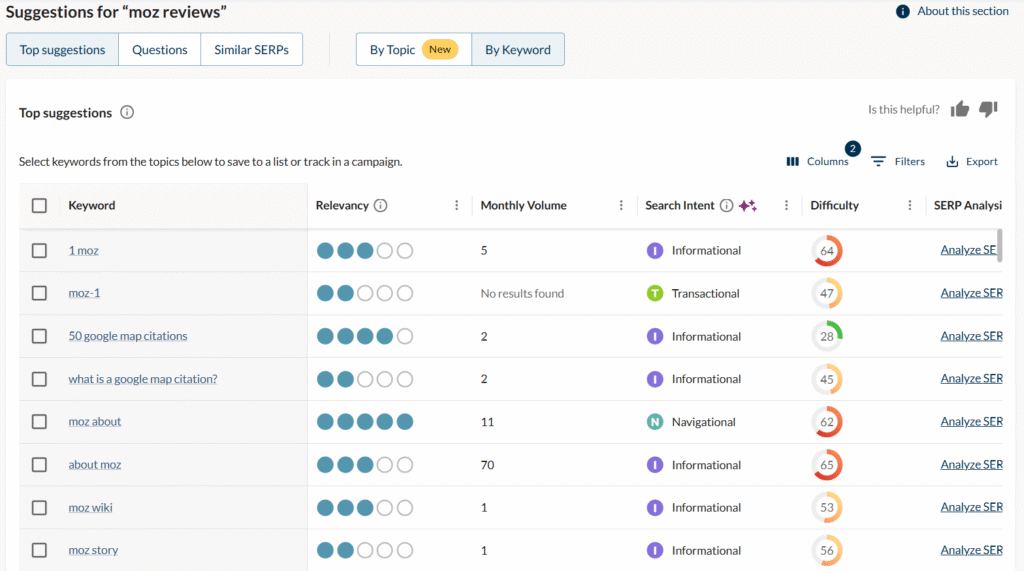Check the moz about row checkbox
This screenshot has width=1024, height=571.
pos(39,422)
